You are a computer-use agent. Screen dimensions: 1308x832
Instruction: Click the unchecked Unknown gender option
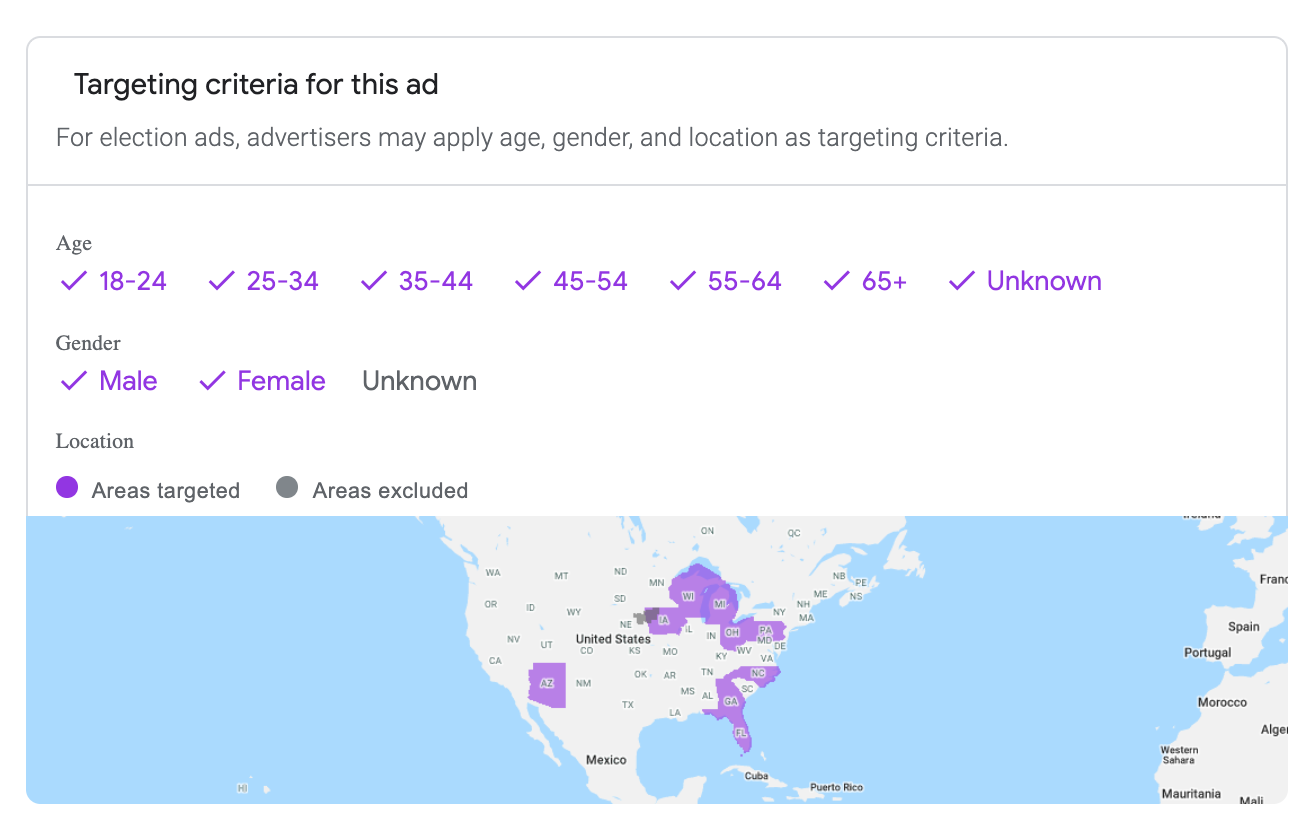tap(419, 381)
